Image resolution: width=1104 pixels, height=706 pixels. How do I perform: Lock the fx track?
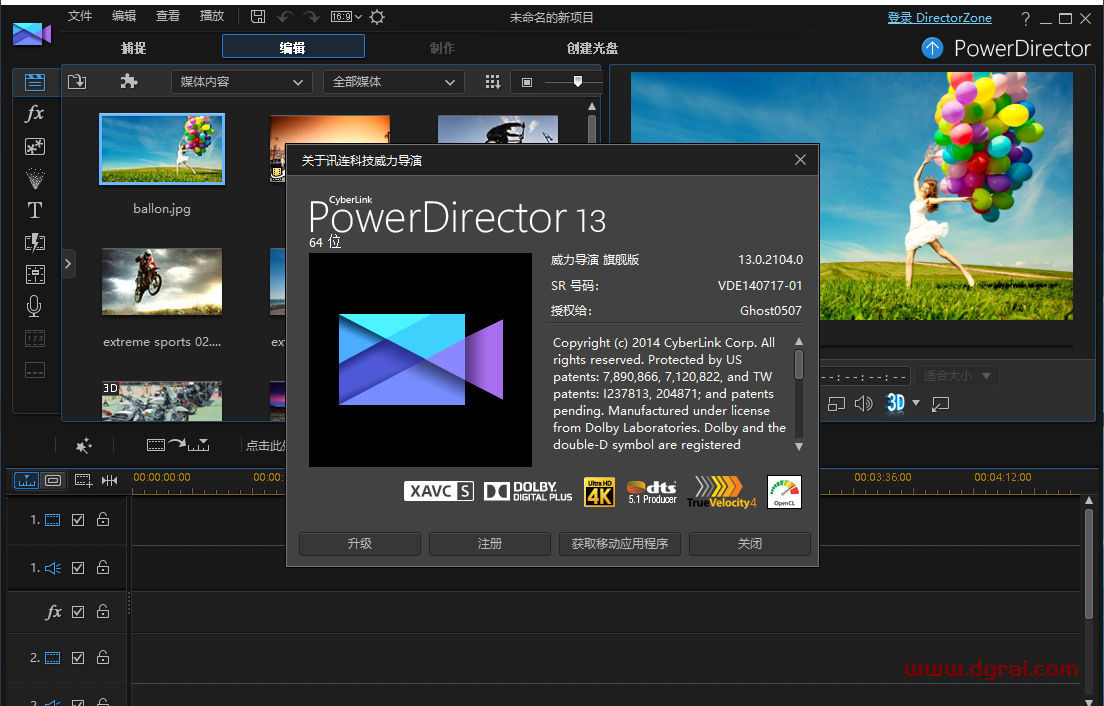[103, 612]
